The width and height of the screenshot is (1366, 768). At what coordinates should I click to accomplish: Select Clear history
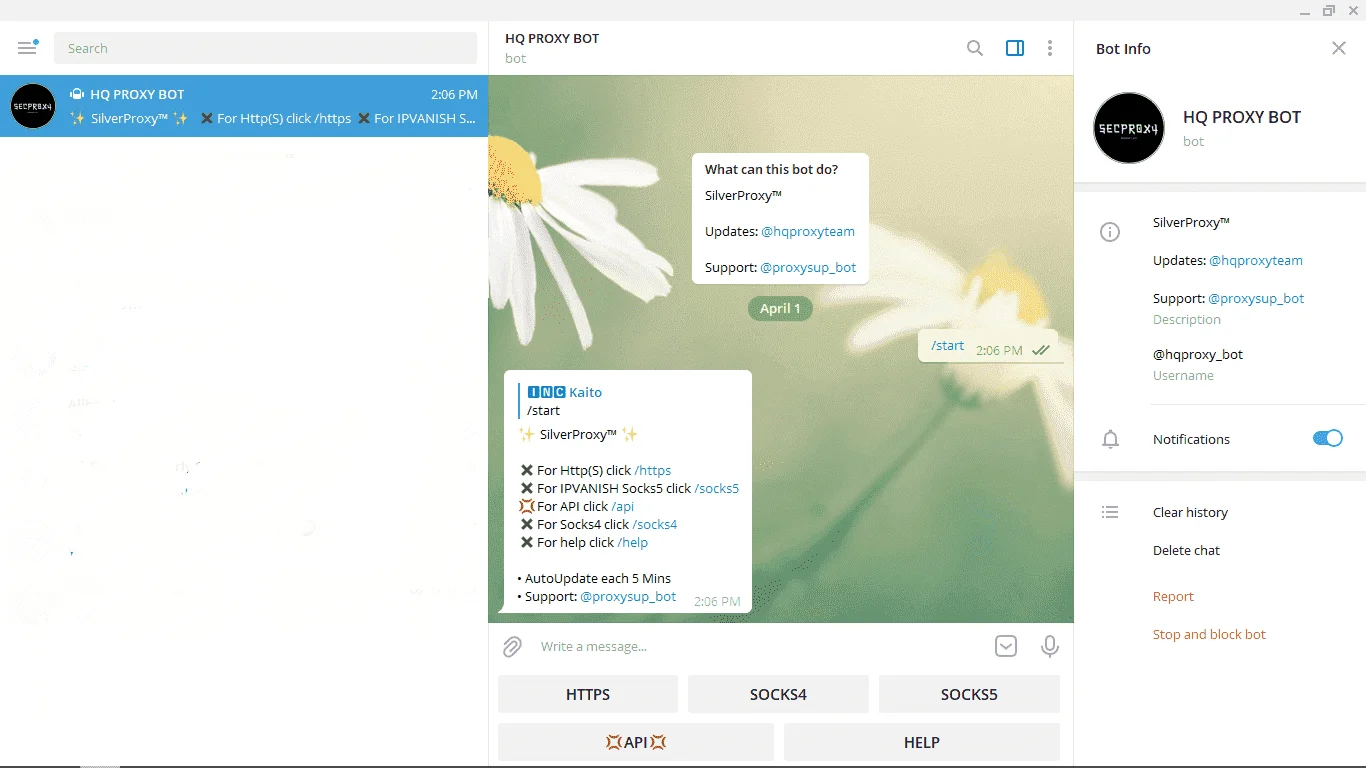[1190, 513]
